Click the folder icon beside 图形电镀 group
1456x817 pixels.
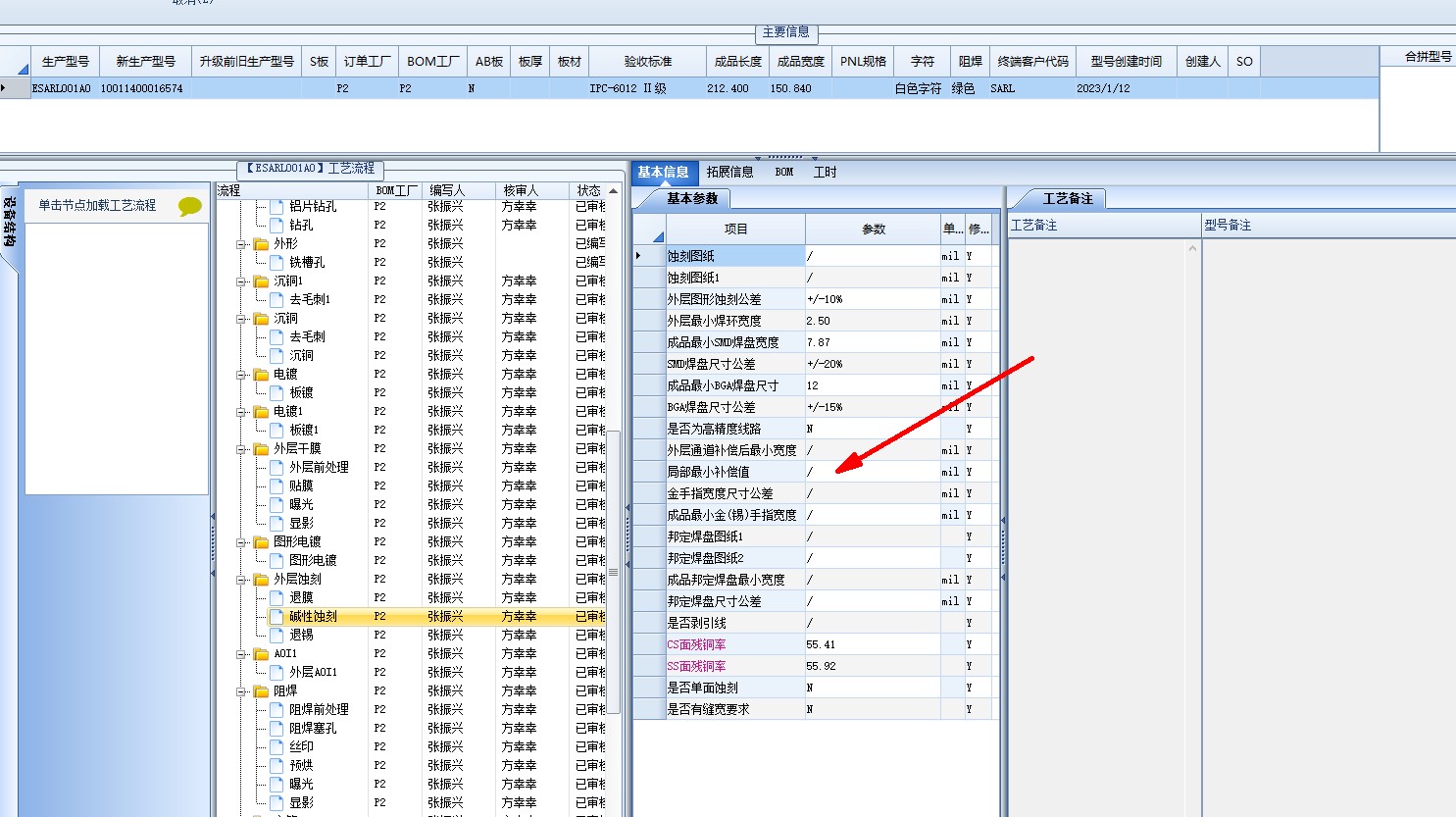(x=261, y=542)
